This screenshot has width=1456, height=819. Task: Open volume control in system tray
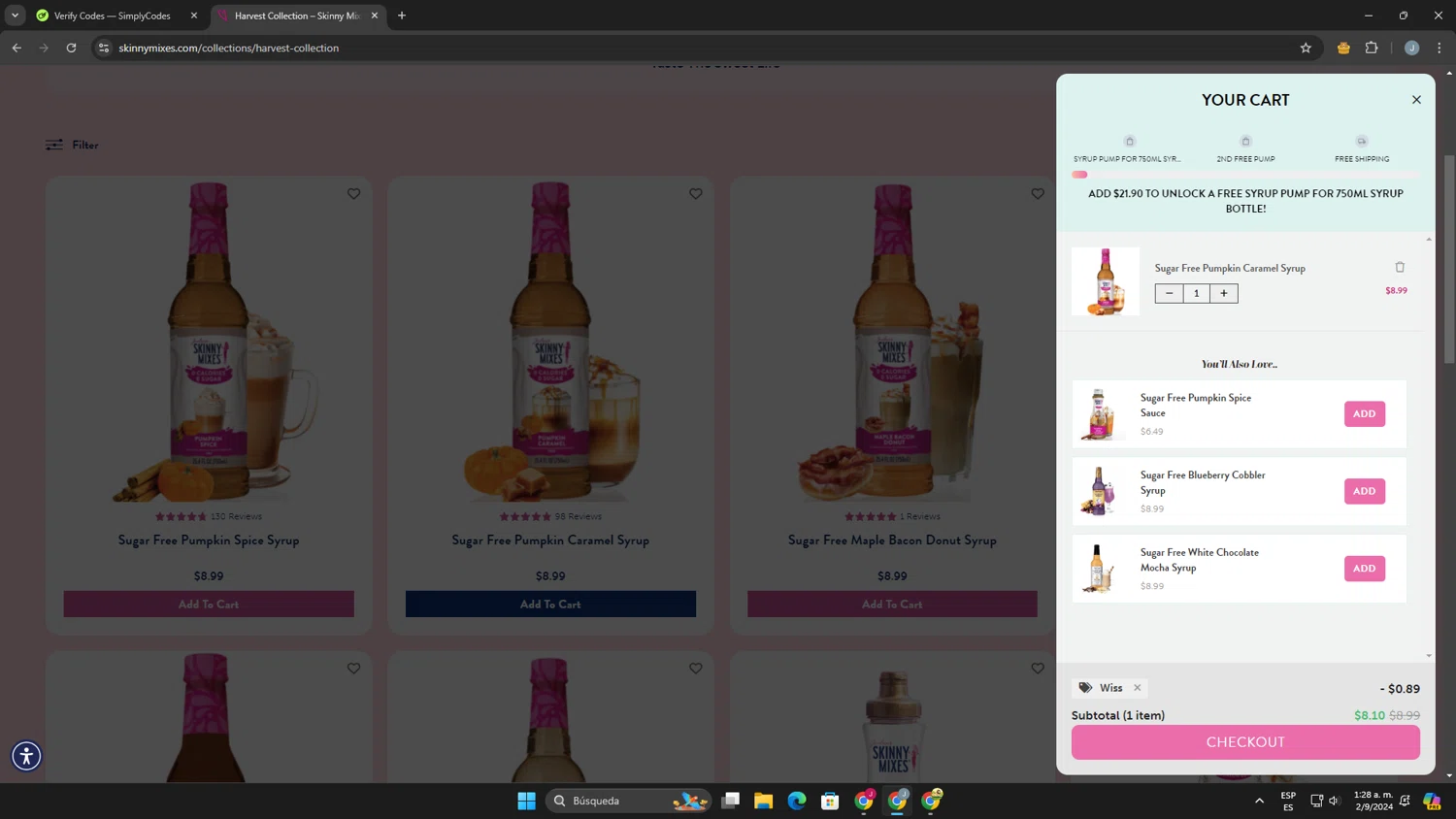coord(1335,801)
